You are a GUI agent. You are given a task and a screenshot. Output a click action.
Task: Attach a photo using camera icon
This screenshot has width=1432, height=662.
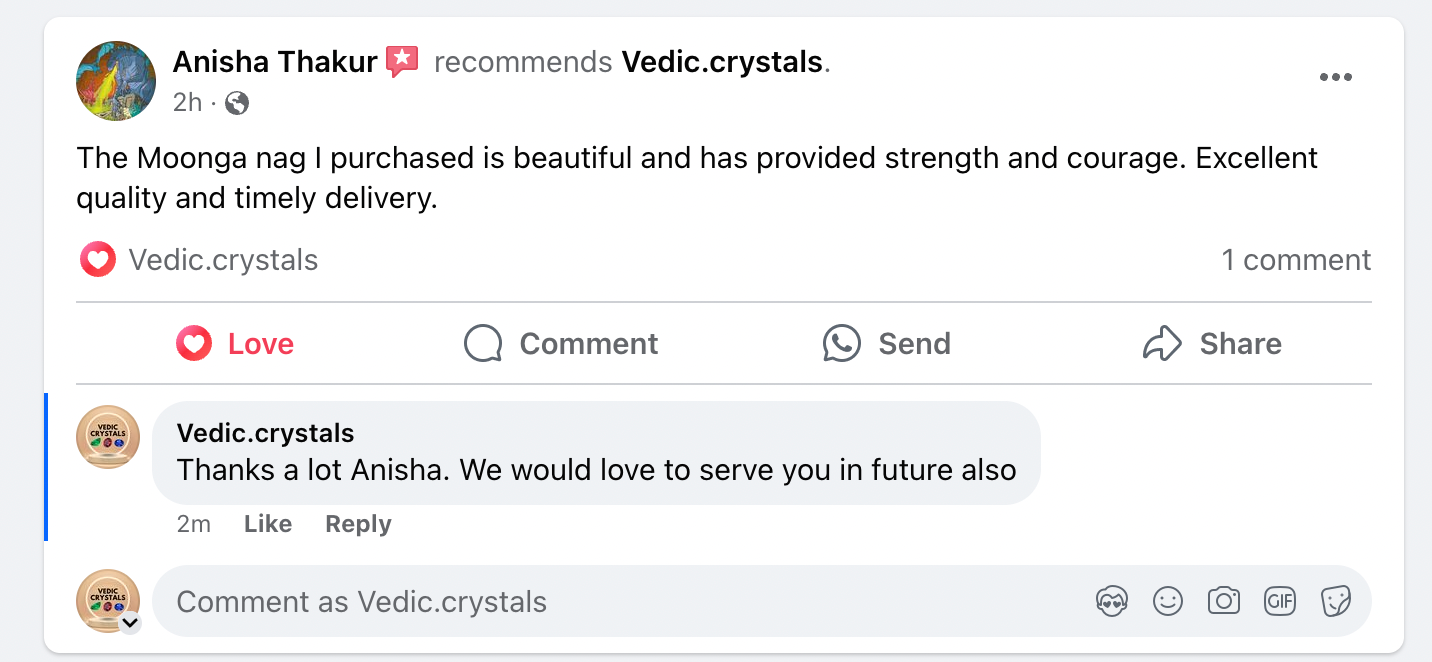(x=1224, y=601)
